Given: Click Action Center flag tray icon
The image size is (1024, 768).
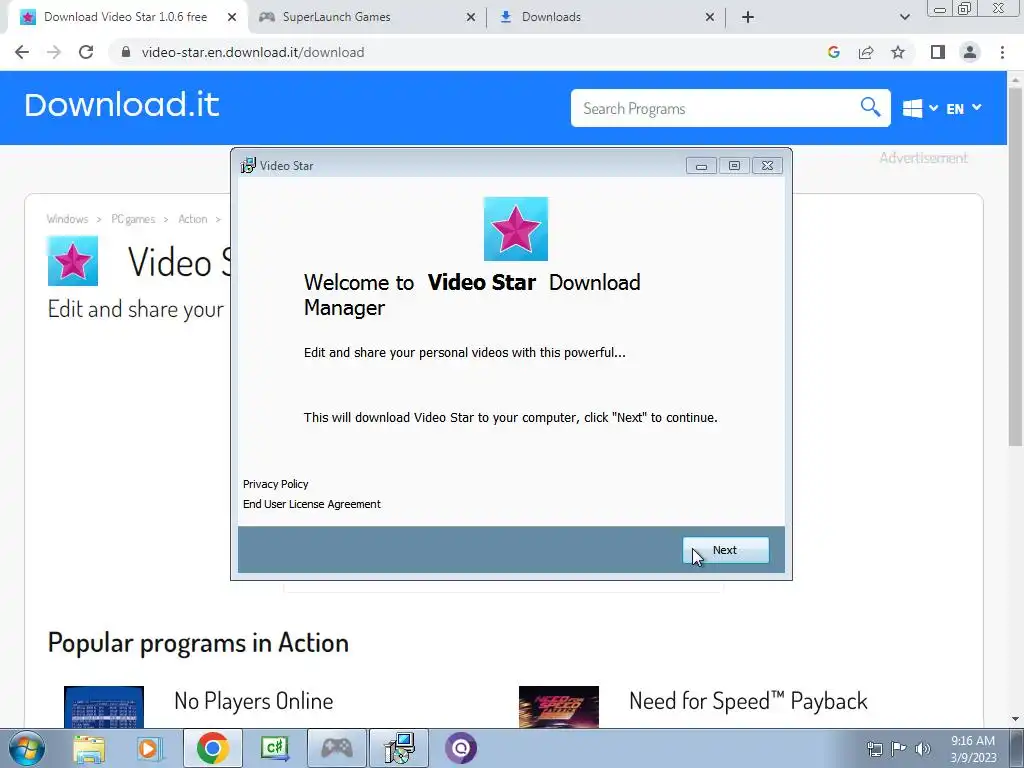Looking at the screenshot, I should [899, 749].
